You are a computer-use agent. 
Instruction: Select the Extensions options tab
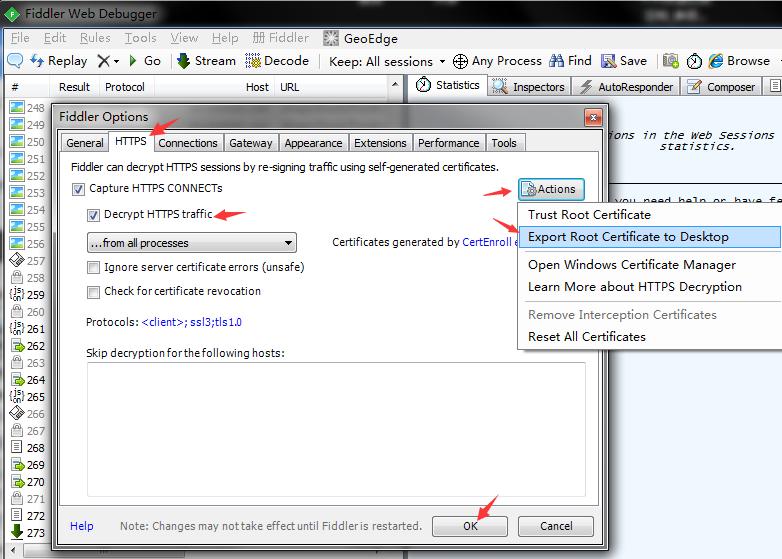click(x=380, y=143)
